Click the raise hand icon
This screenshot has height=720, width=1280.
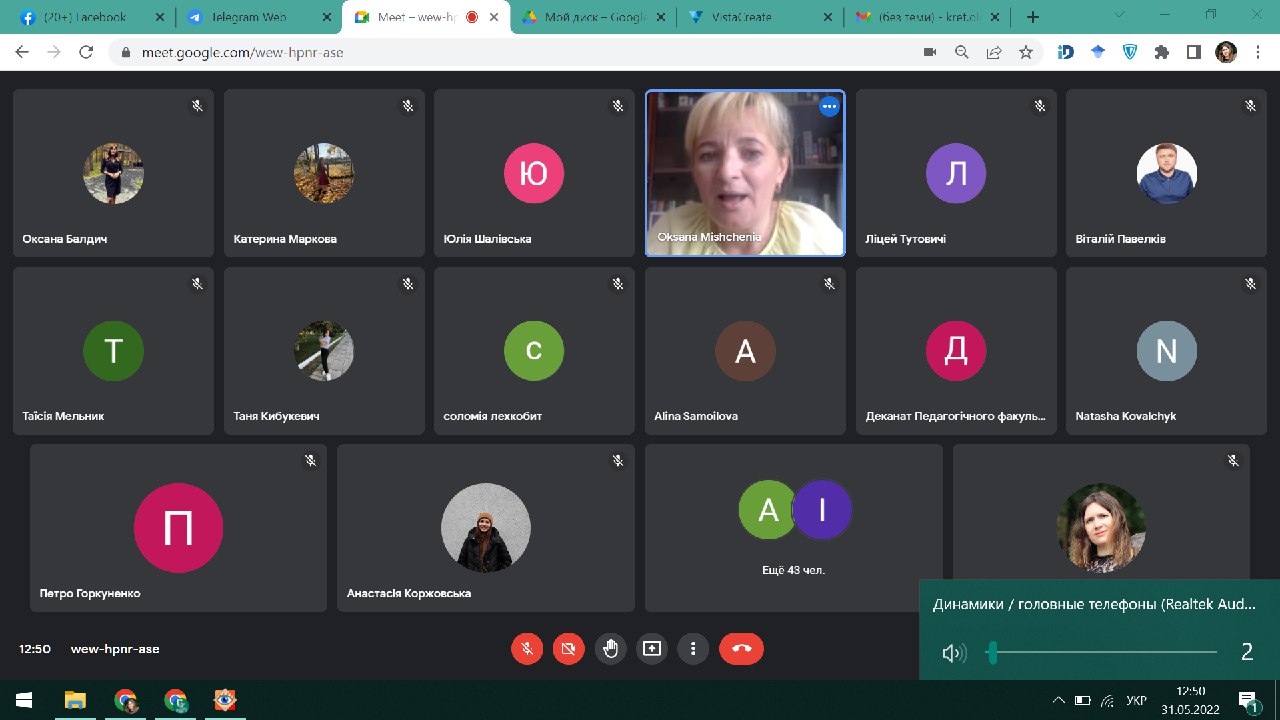(610, 649)
